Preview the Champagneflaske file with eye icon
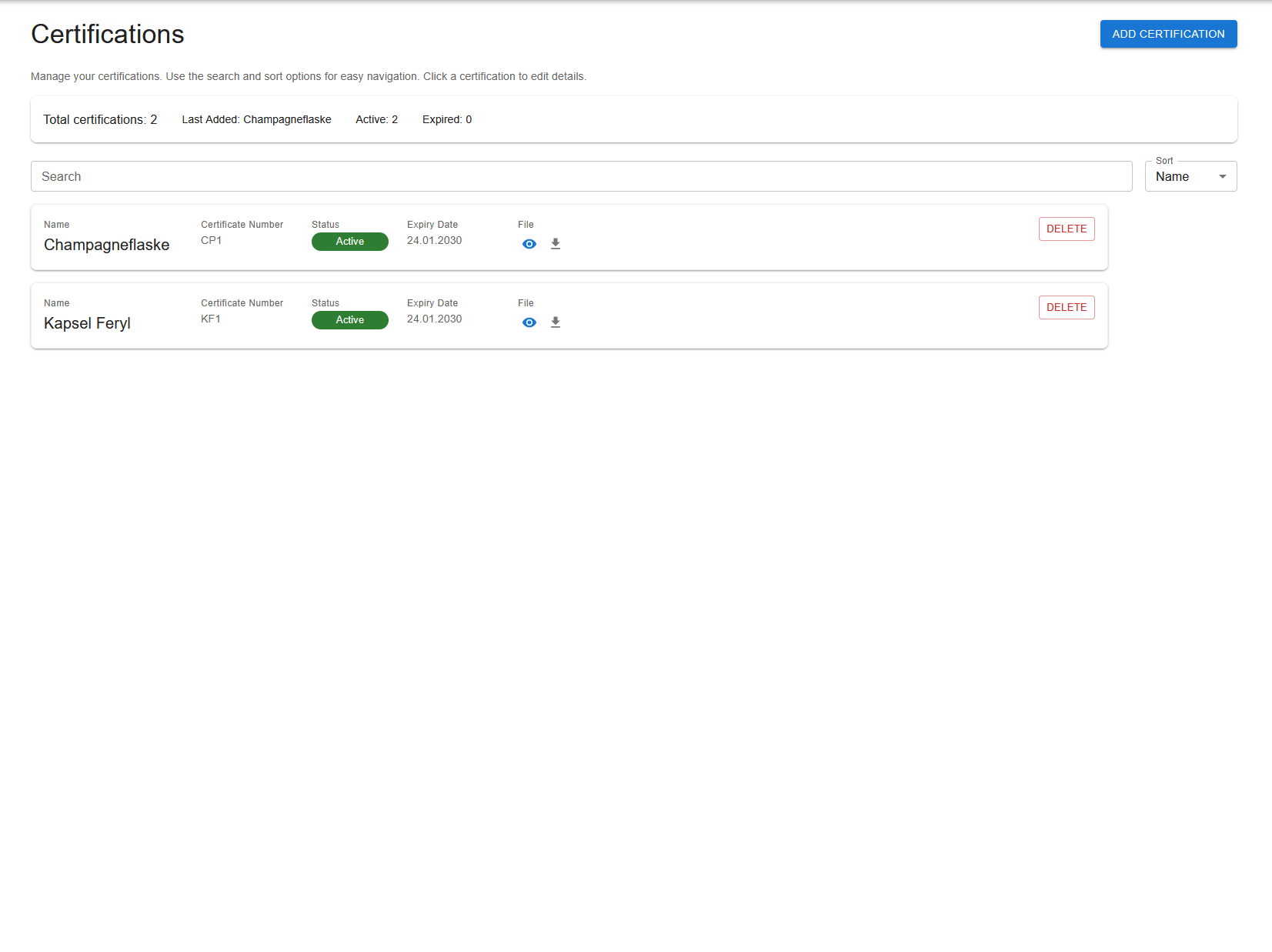The image size is (1272, 952). pos(529,244)
